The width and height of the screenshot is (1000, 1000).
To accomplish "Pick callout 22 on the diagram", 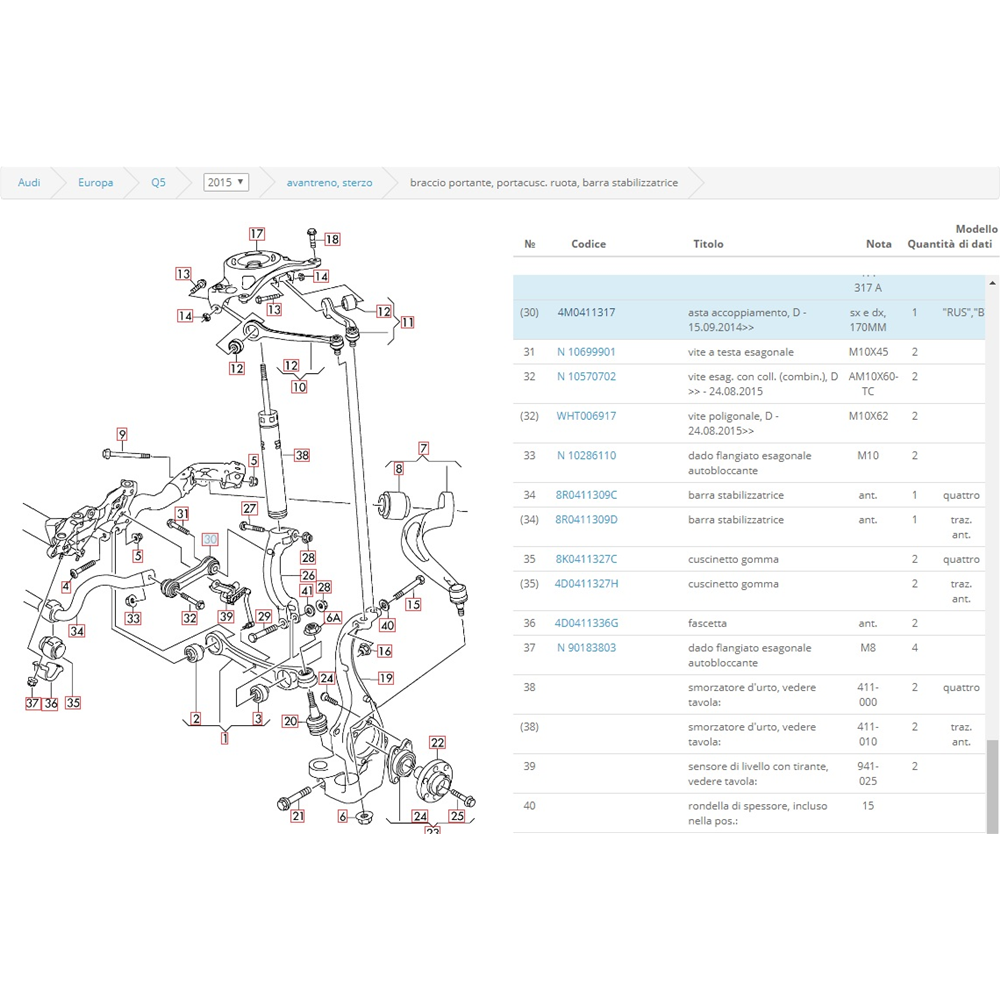I will click(x=438, y=742).
